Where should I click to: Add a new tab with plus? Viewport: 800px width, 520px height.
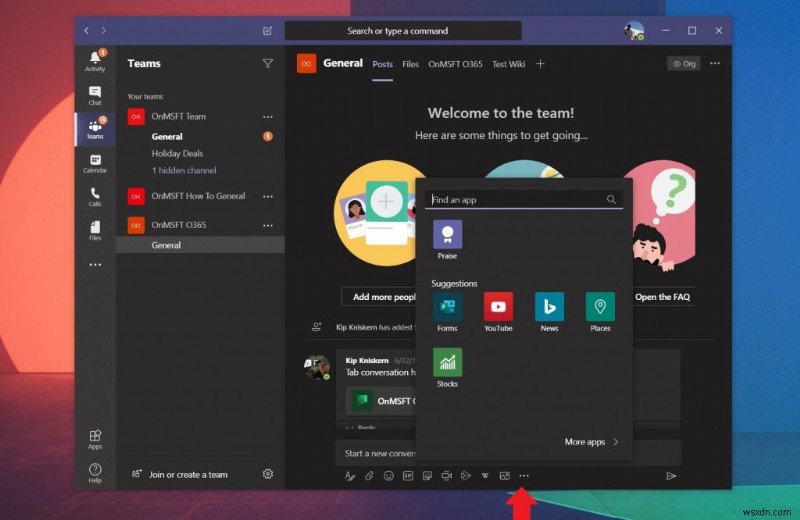(540, 63)
